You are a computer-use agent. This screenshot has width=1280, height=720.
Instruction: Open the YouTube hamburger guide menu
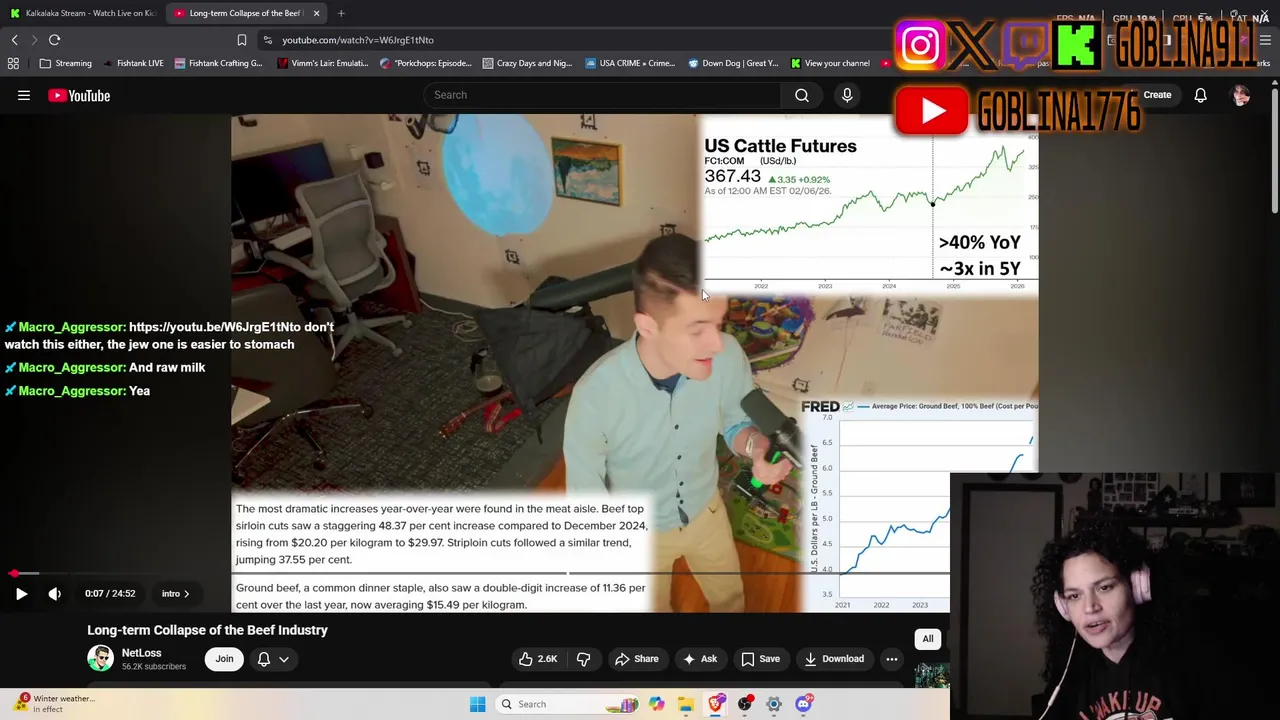24,96
